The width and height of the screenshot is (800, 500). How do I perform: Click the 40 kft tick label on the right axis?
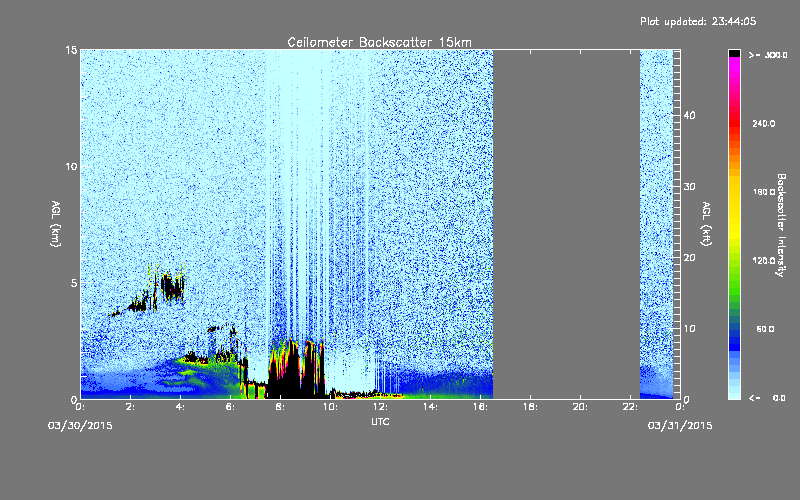(689, 115)
